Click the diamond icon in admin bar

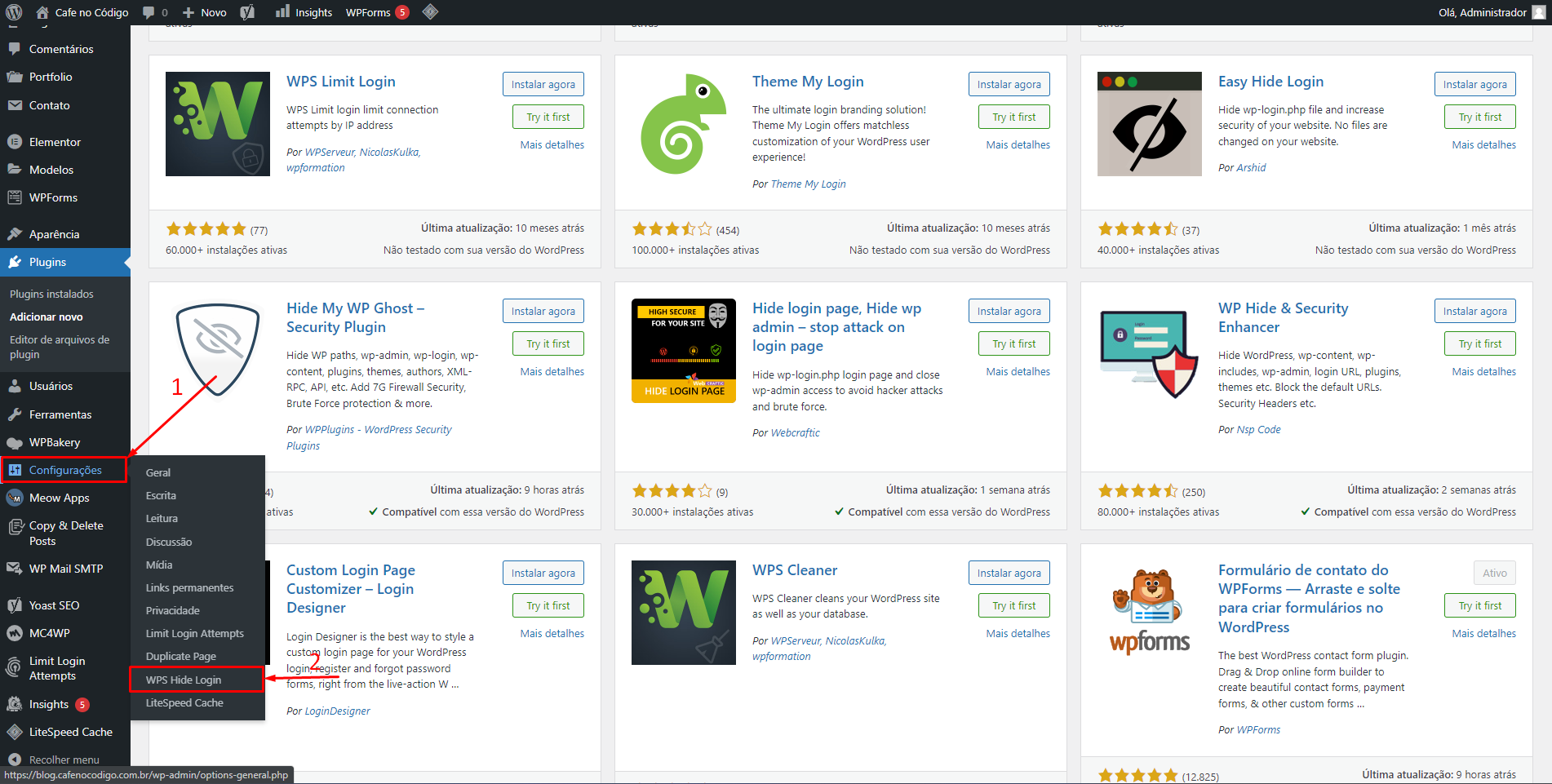[x=431, y=12]
